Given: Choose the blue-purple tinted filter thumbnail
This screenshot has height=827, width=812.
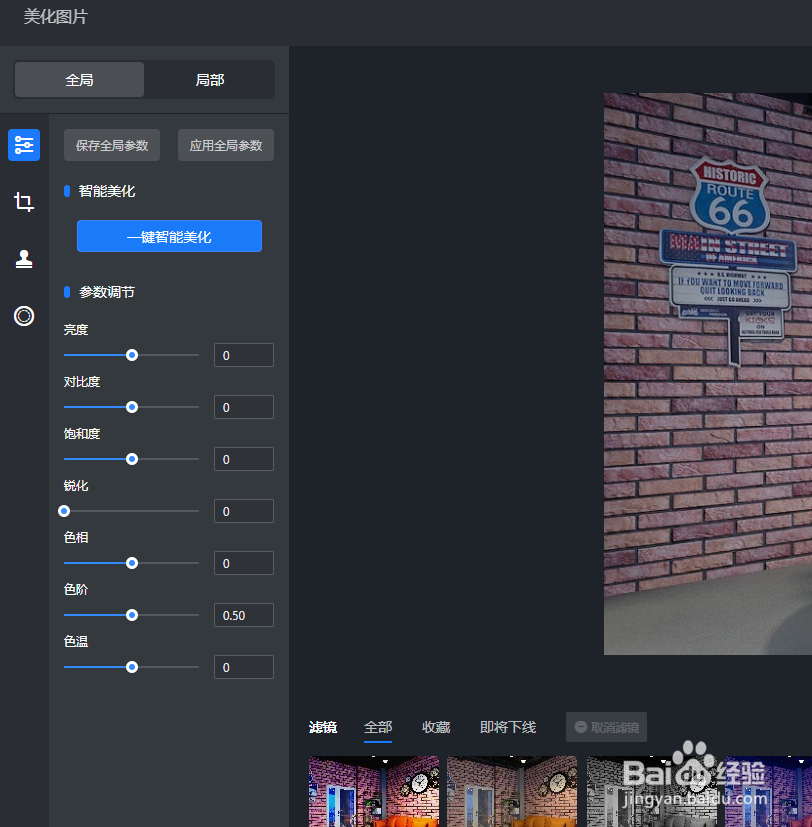Looking at the screenshot, I should (769, 791).
